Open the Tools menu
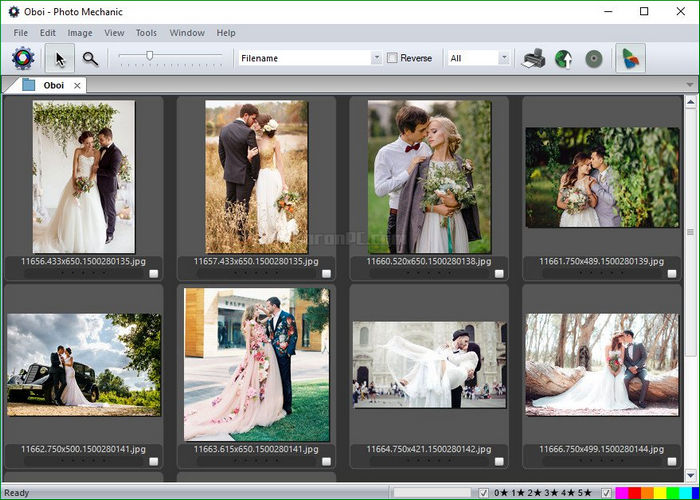700x500 pixels. click(x=146, y=33)
